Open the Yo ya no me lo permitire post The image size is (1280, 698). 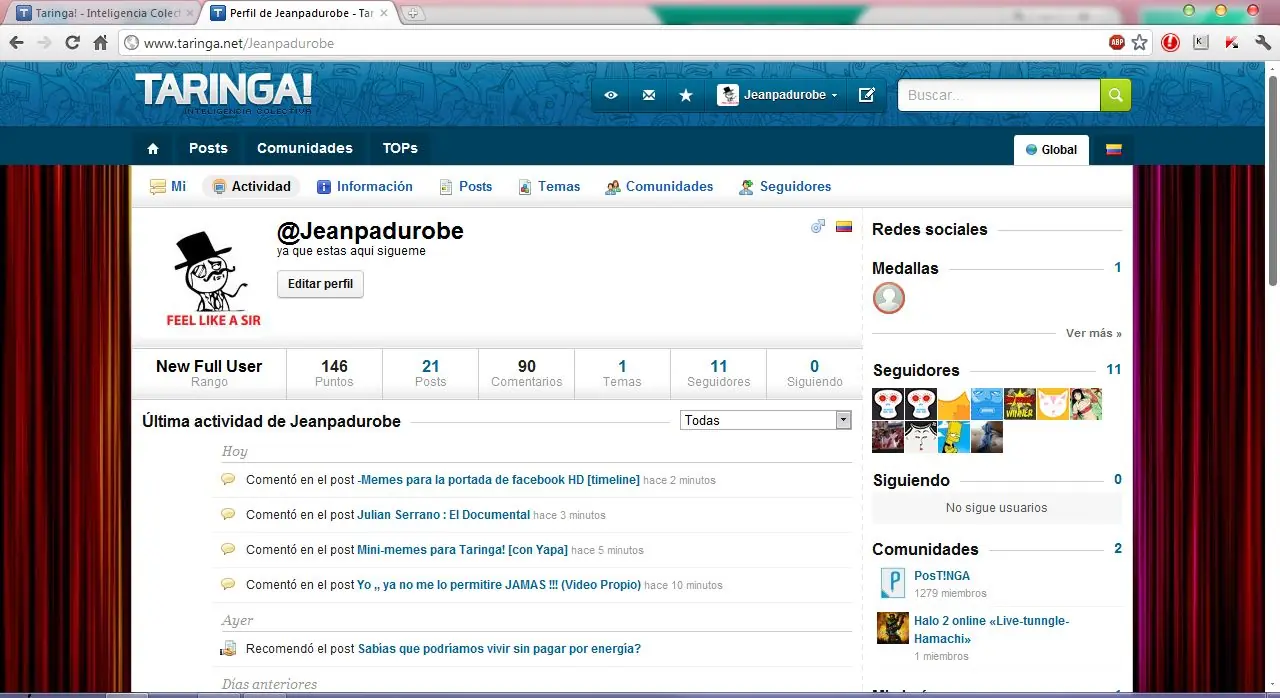499,585
